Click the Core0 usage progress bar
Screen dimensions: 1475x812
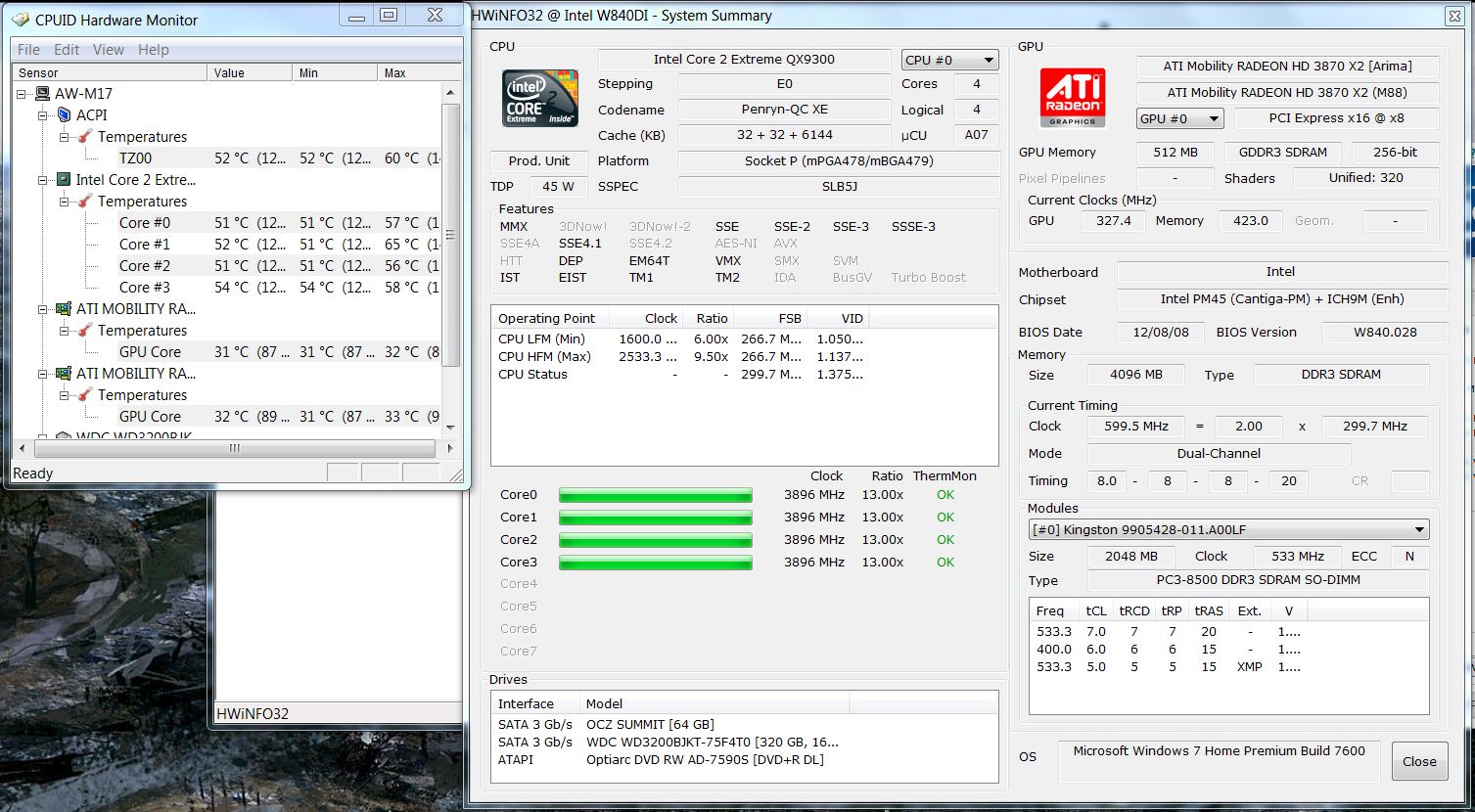[x=656, y=495]
